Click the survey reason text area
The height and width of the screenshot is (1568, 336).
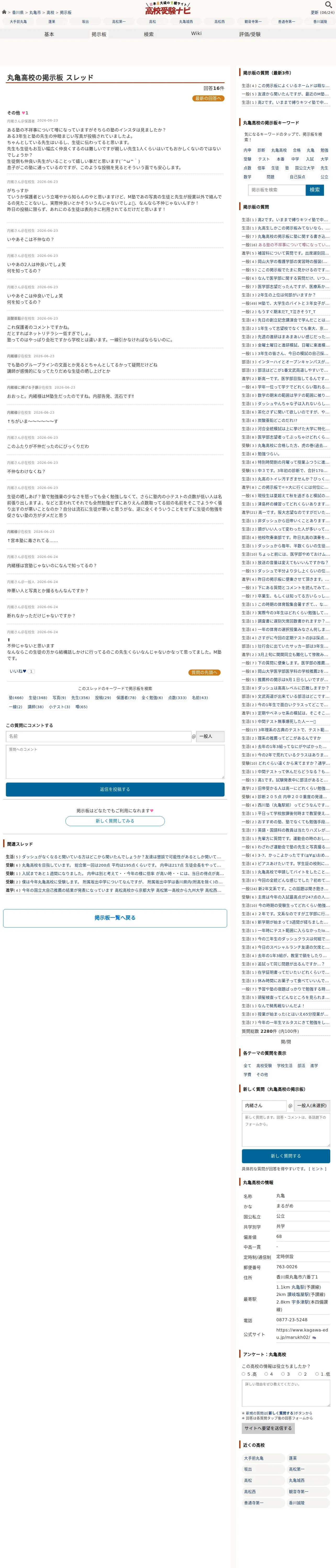286,1393
